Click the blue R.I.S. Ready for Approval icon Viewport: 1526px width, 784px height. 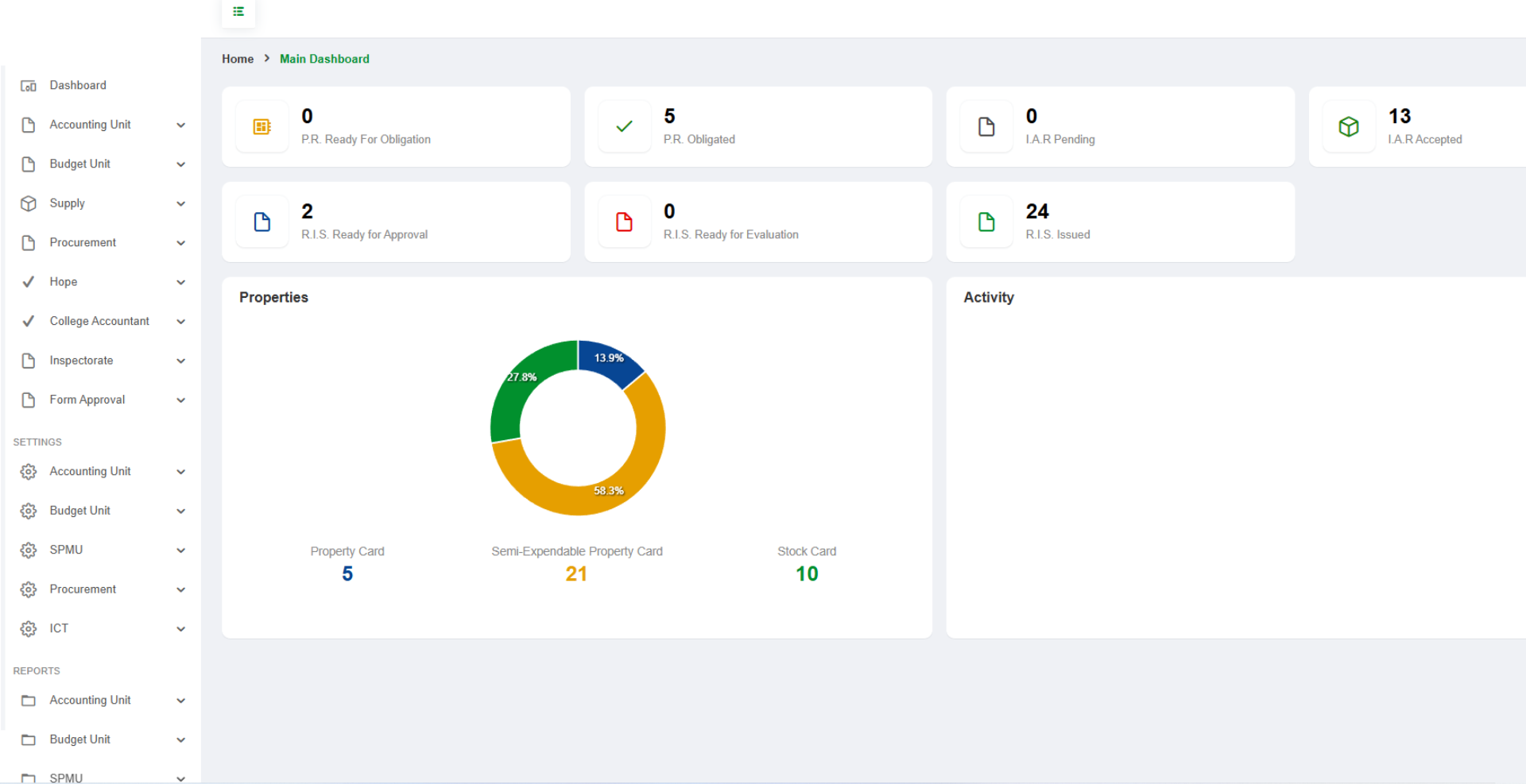[261, 222]
